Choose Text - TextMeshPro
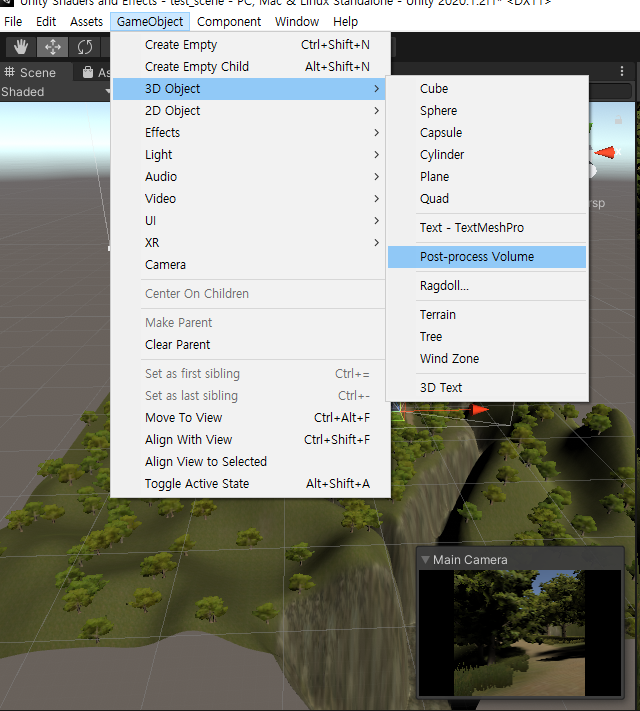 [487, 228]
